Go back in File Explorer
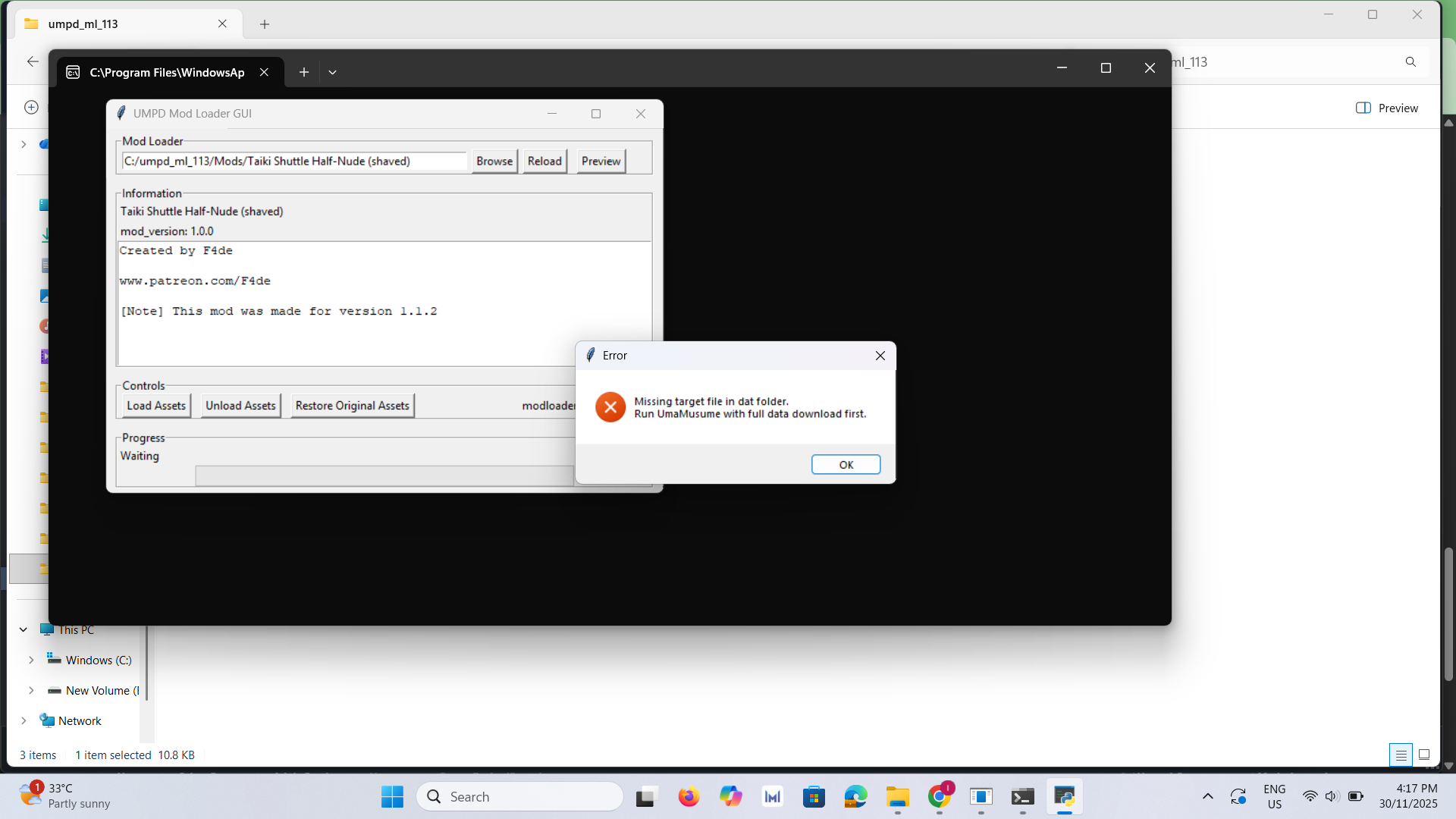Viewport: 1456px width, 819px height. coord(33,61)
